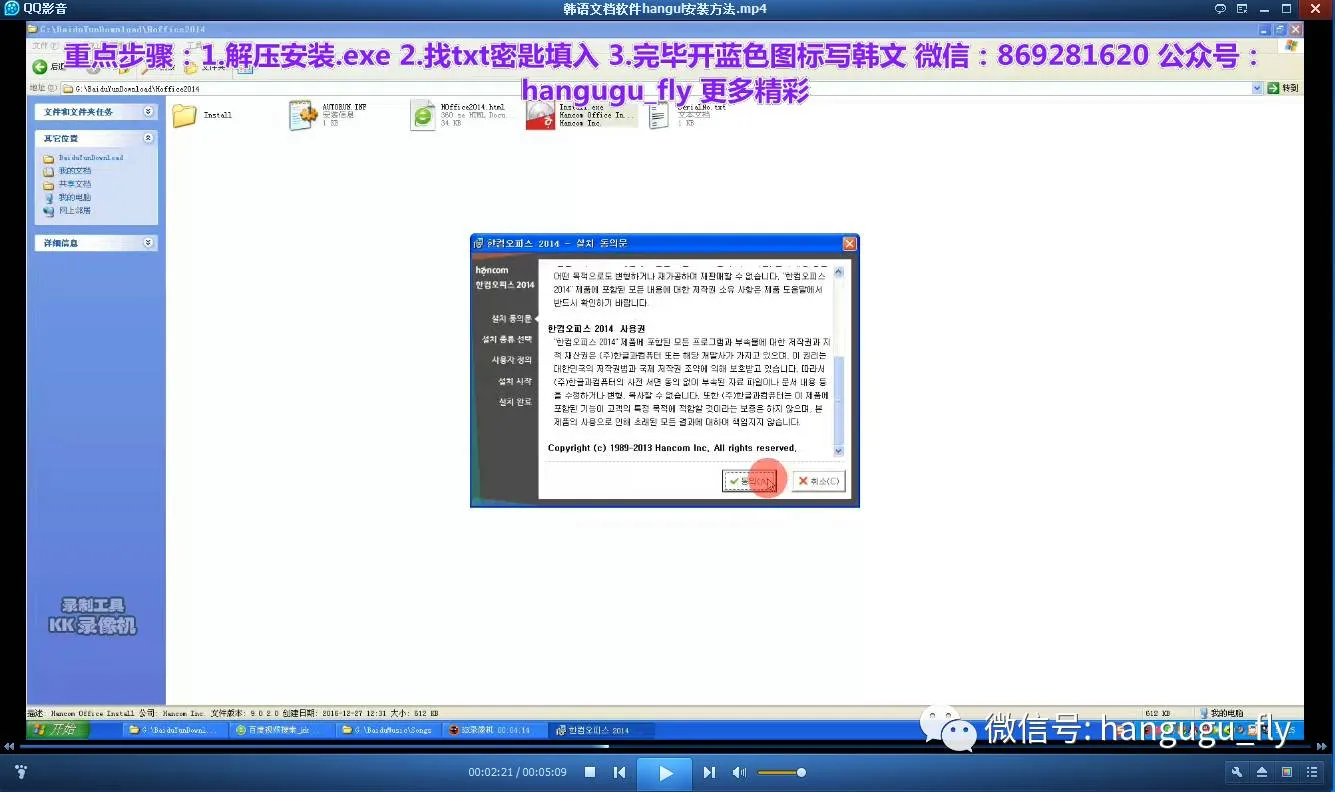Mute the player volume speaker icon
The image size is (1335, 792).
[739, 772]
